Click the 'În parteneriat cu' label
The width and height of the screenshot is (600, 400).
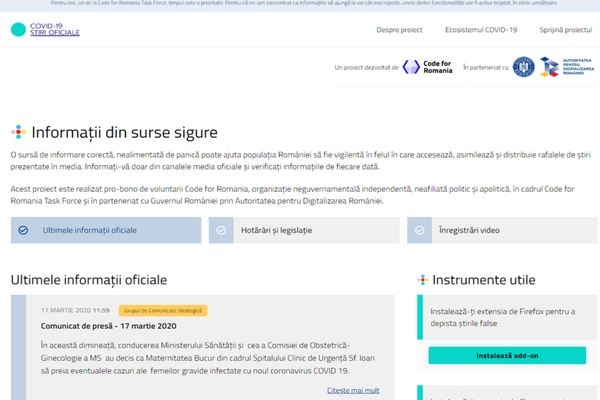point(486,67)
